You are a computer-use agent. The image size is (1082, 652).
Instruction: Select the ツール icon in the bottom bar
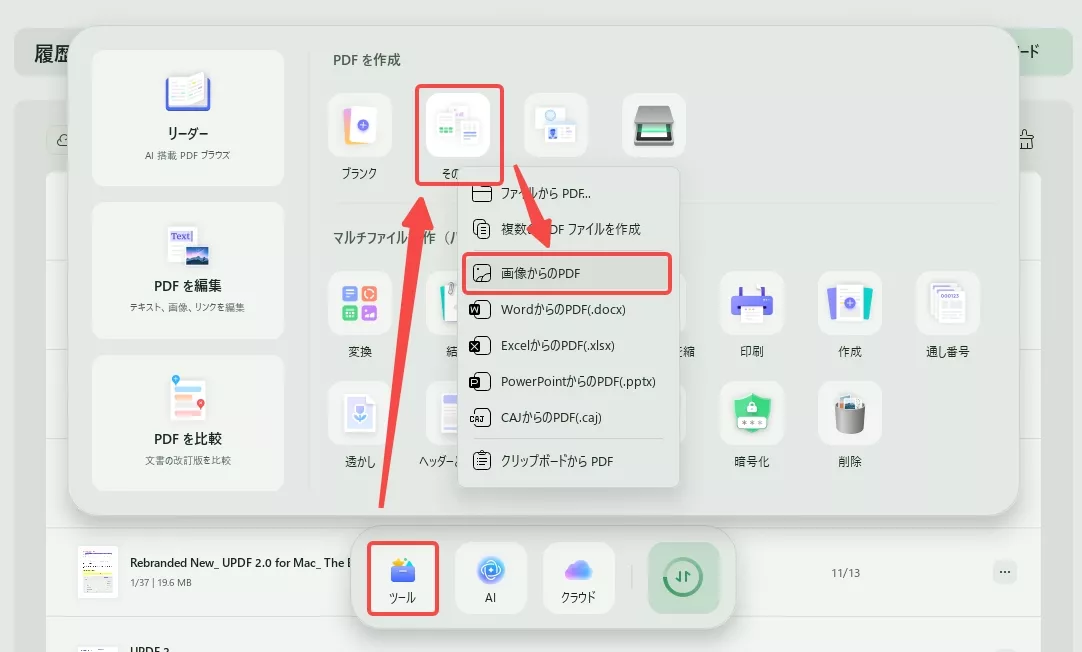[x=402, y=578]
